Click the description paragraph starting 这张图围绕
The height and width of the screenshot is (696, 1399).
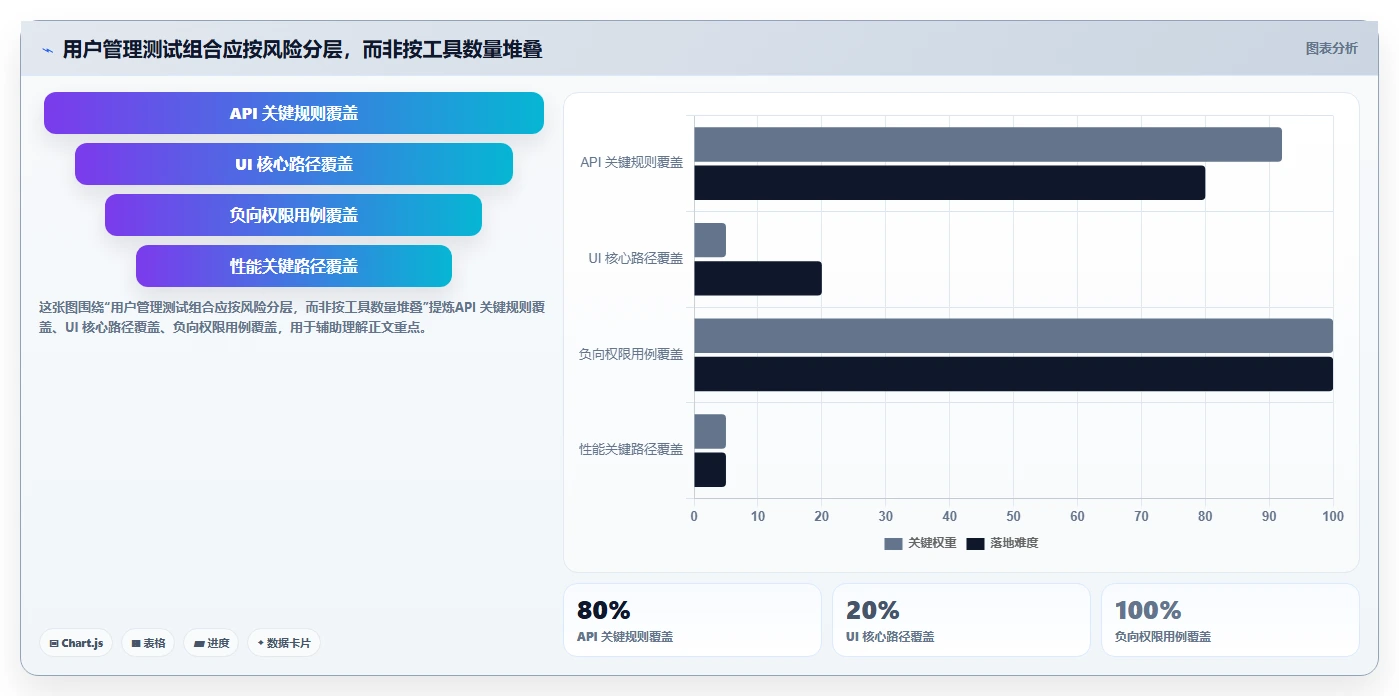[x=291, y=317]
